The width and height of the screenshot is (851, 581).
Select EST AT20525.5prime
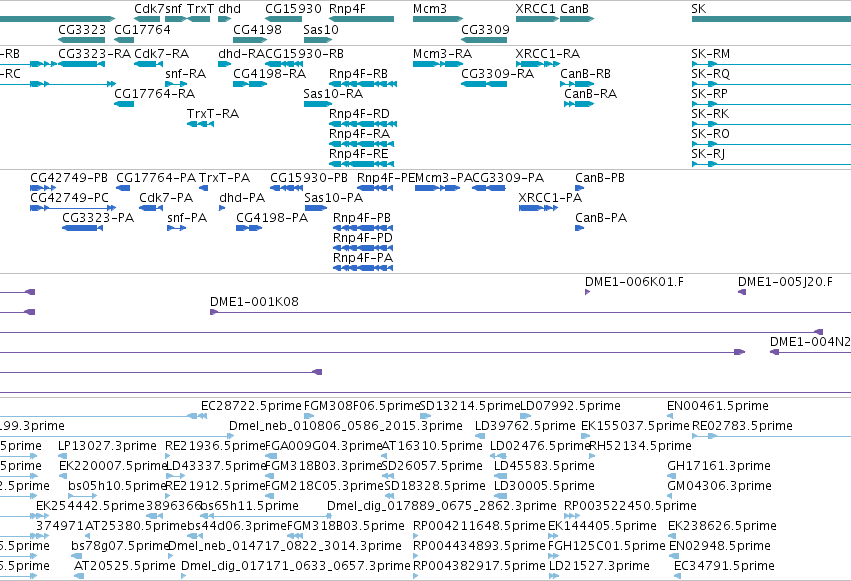point(125,566)
